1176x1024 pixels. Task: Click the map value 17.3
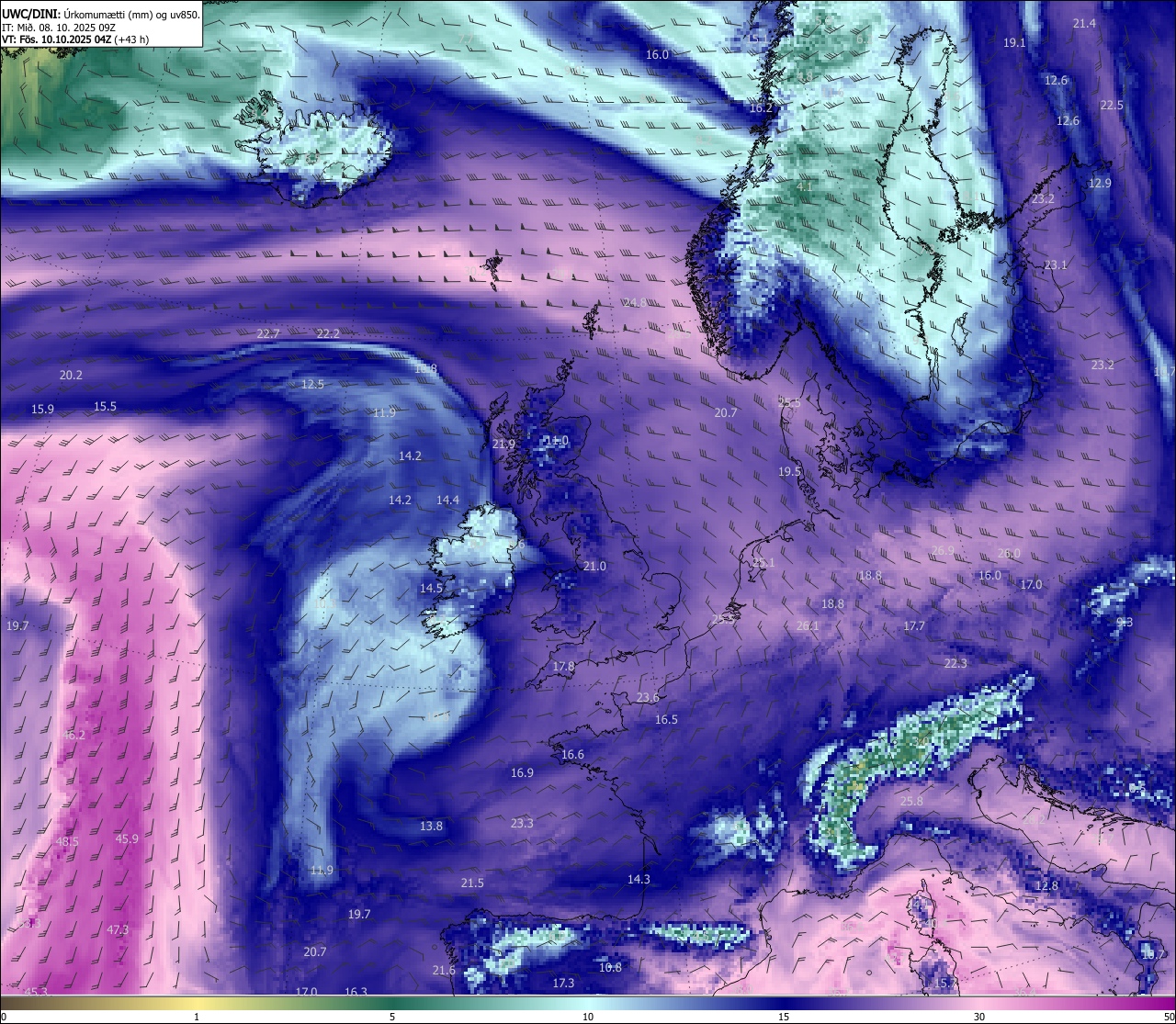pos(563,983)
